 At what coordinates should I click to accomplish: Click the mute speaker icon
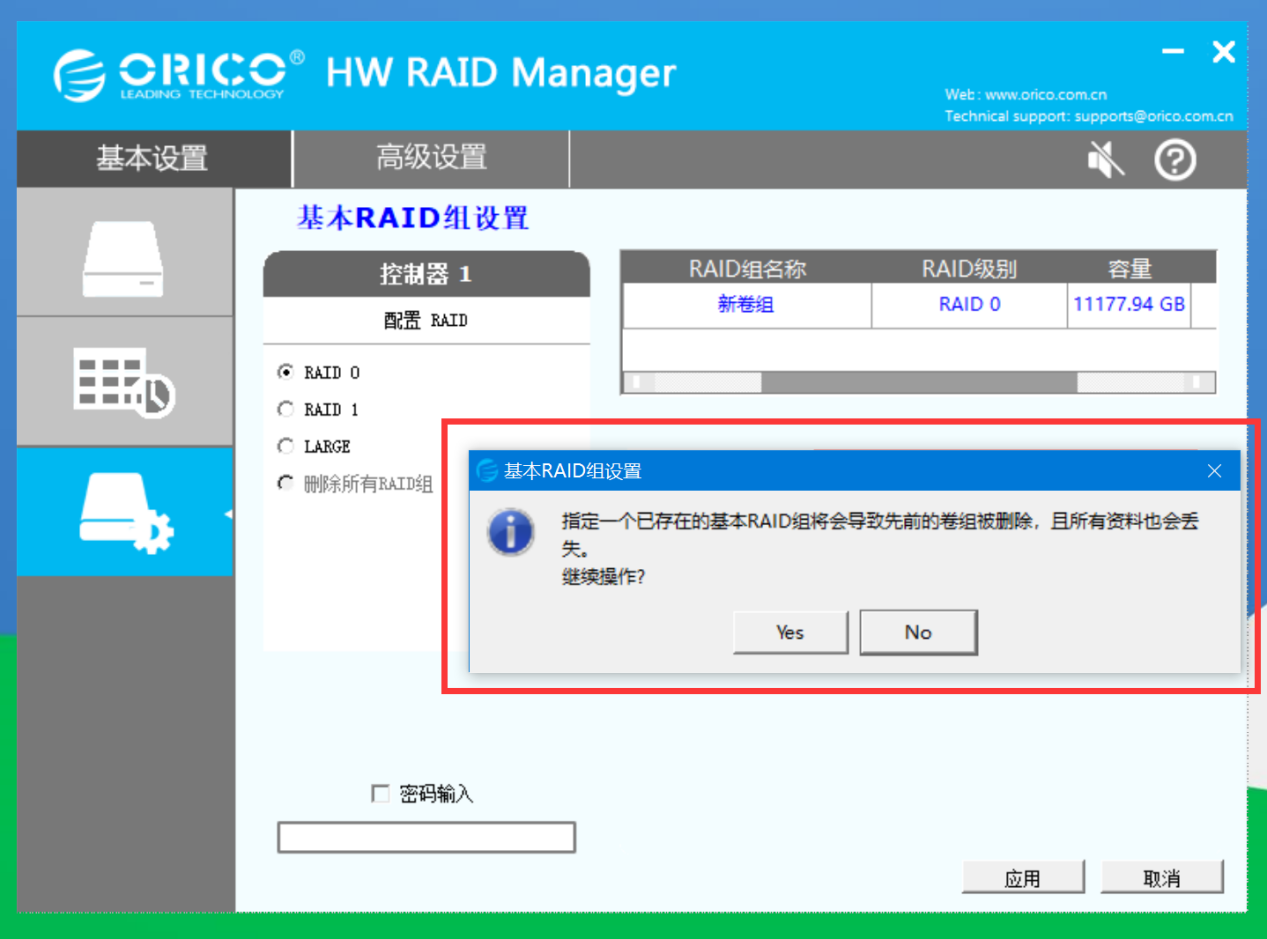click(x=1106, y=160)
